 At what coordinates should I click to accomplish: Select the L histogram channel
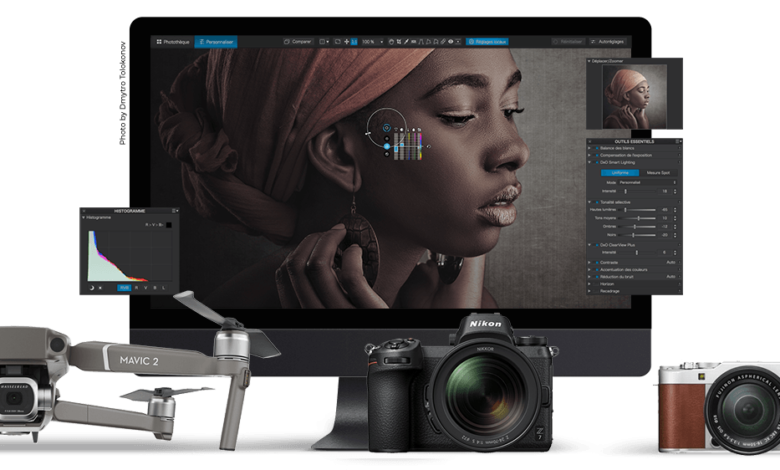coord(164,287)
